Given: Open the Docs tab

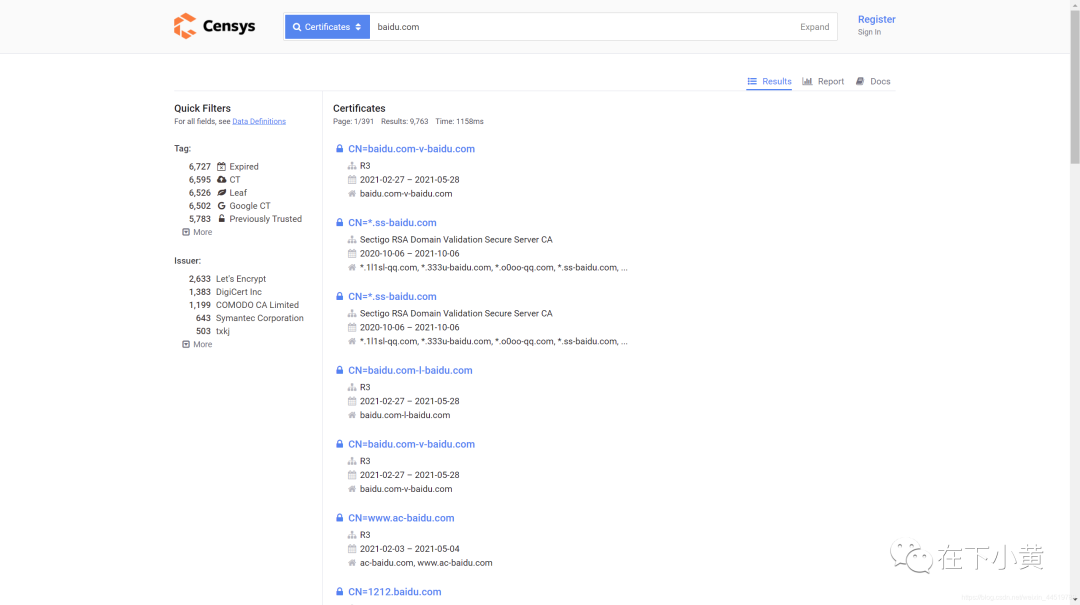Looking at the screenshot, I should coord(873,81).
